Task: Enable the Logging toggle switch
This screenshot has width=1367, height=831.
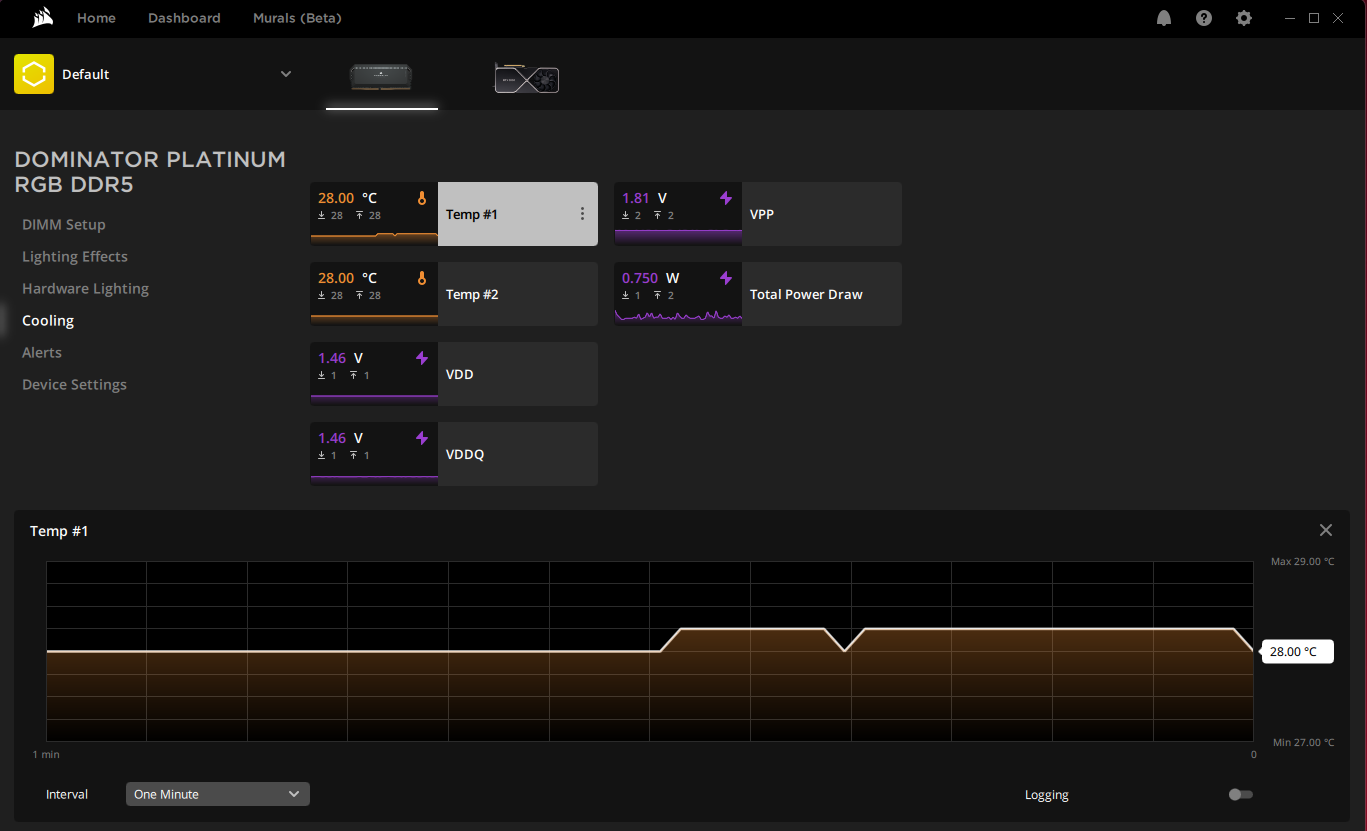Action: click(1240, 794)
